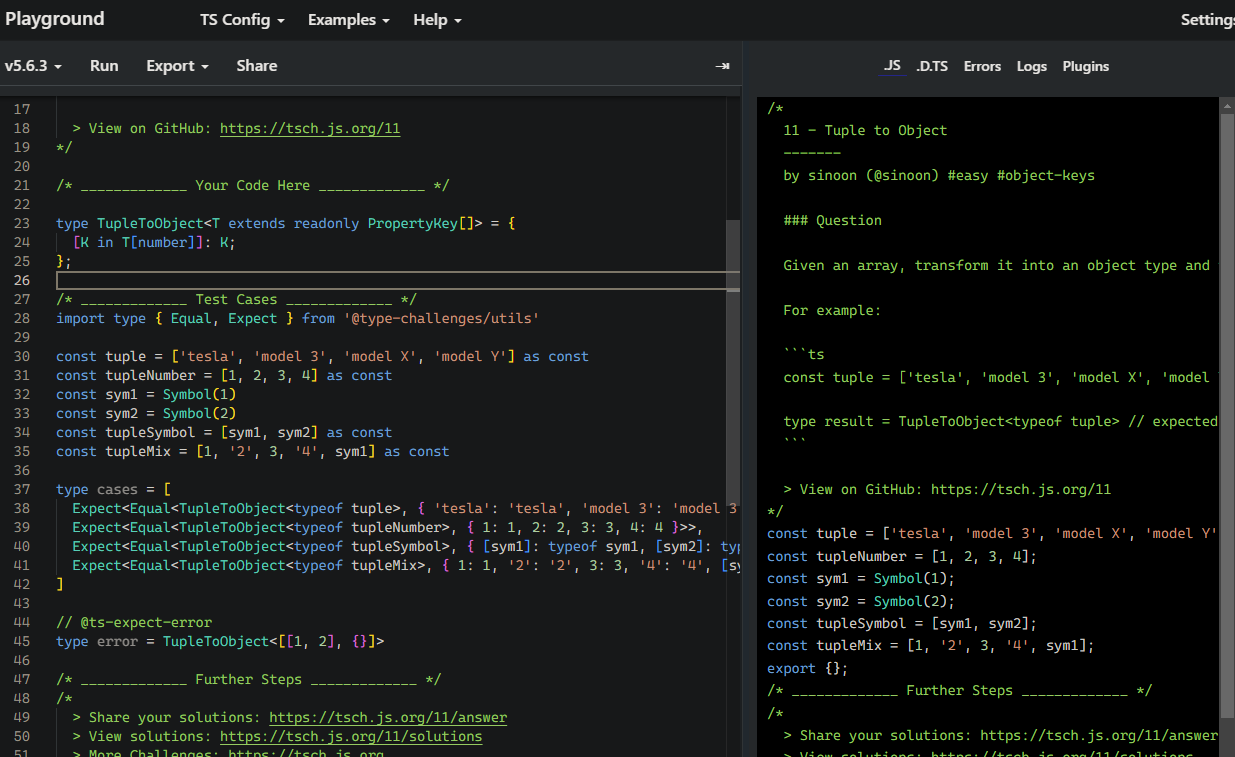Screen dimensions: 1235x757
Task: Click the Playground logo title
Action: pyautogui.click(x=54, y=19)
